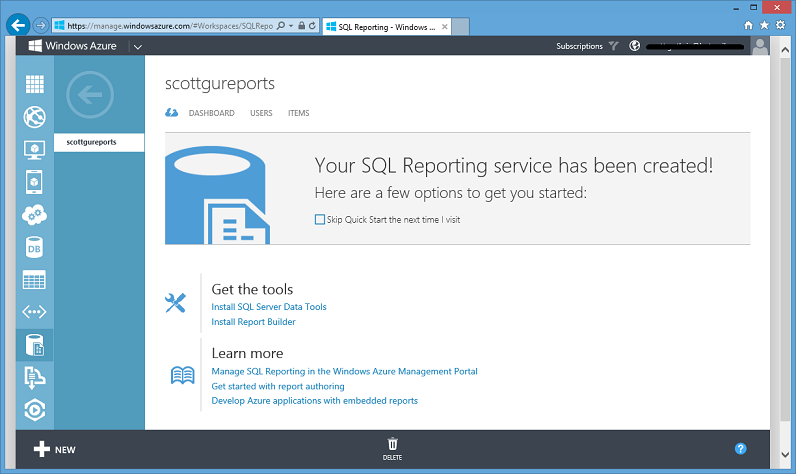Image resolution: width=796 pixels, height=474 pixels.
Task: Switch to the Dashboard tab
Action: click(212, 113)
